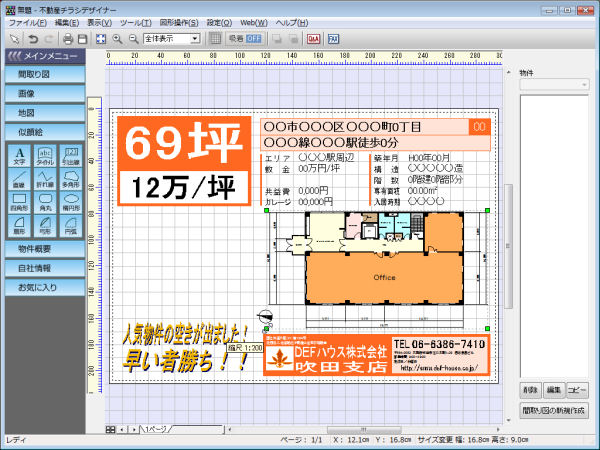Open the 全体表示 zoom dropdown
Viewport: 600px width, 450px height.
point(194,38)
